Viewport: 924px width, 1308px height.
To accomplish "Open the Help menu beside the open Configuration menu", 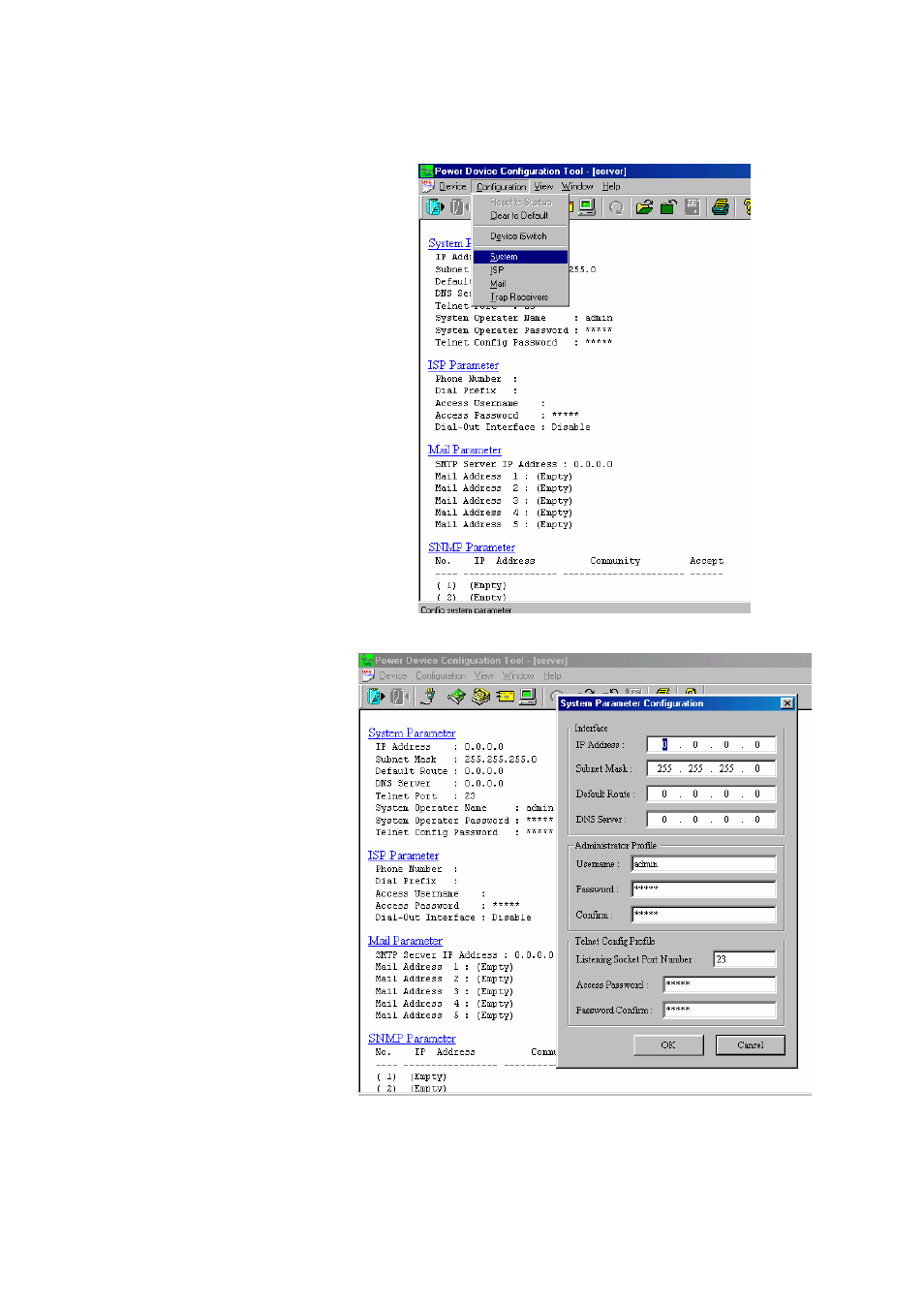I will (x=611, y=187).
